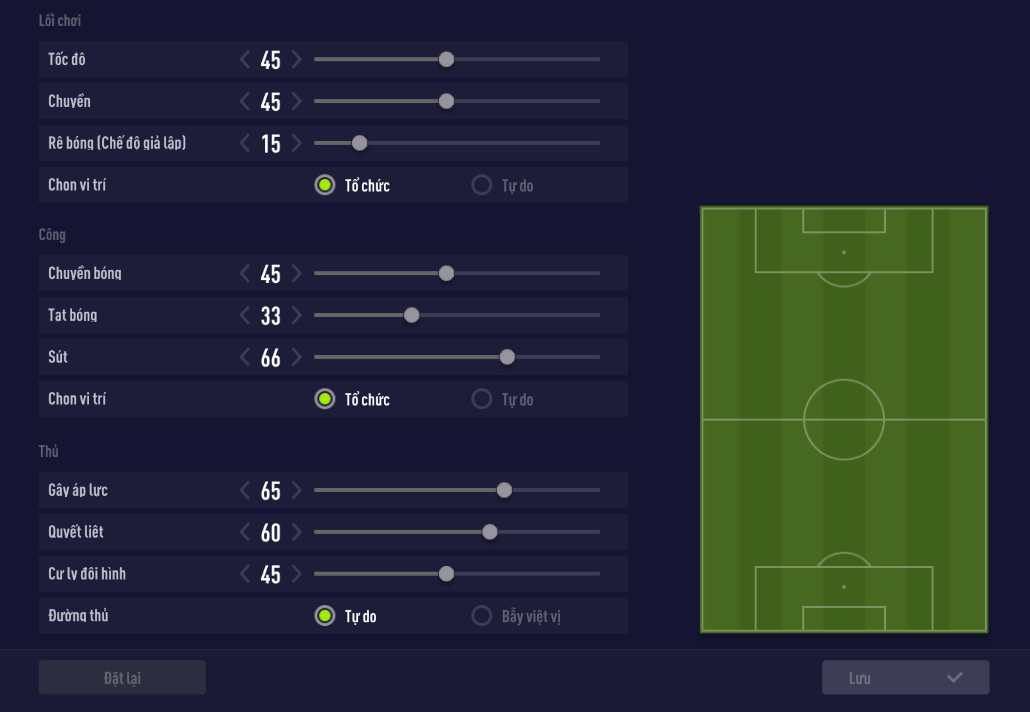Screen dimensions: 1030x712
Task: Decrease the Tạt bóng value with left arrow
Action: click(x=245, y=315)
